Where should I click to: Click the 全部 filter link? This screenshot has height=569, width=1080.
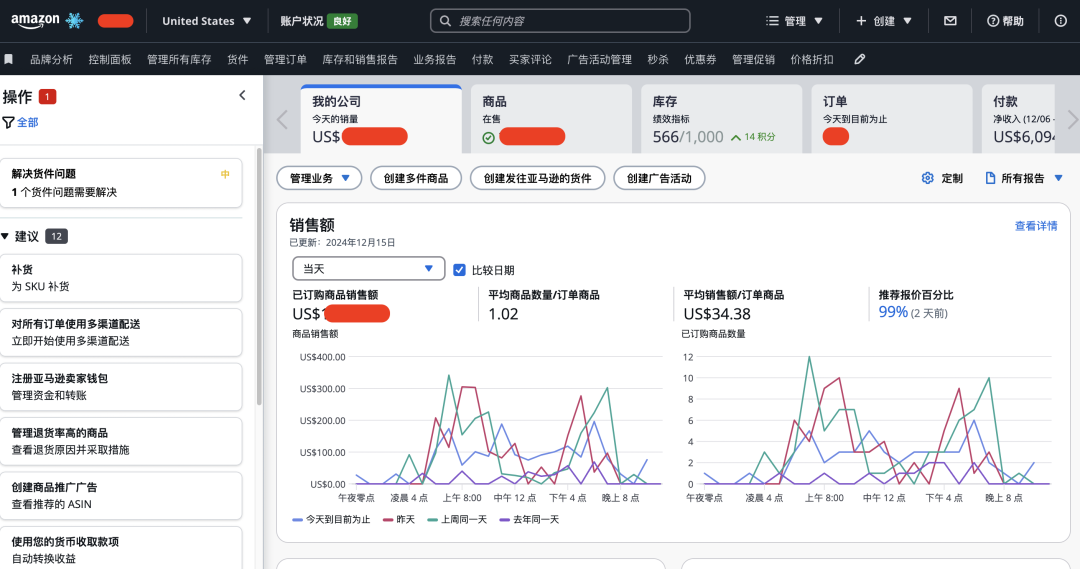point(28,123)
